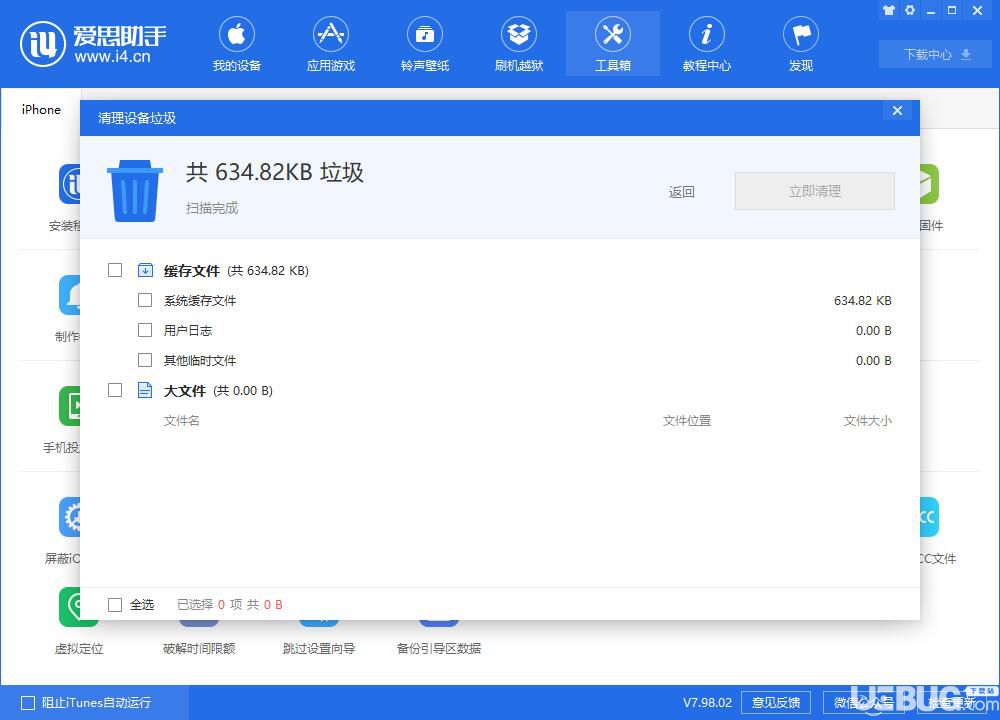The height and width of the screenshot is (720, 1000).
Task: Click 文件名 column header
Action: (x=182, y=420)
